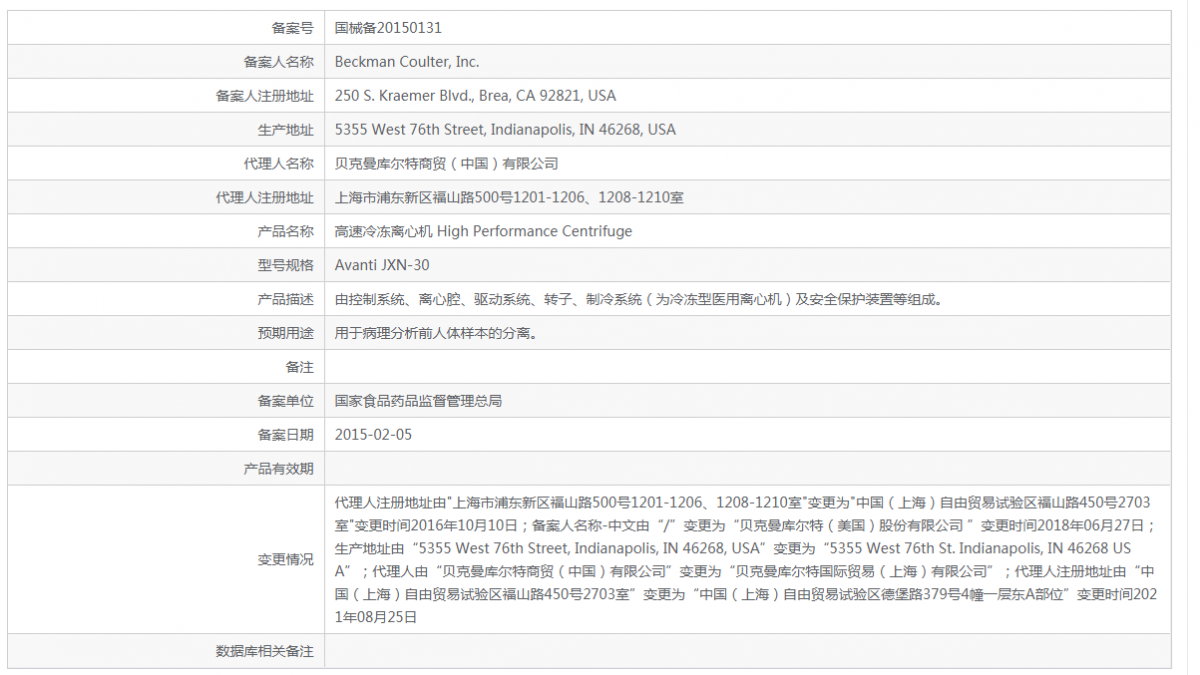Select model Avanti JXN-30

(x=382, y=266)
